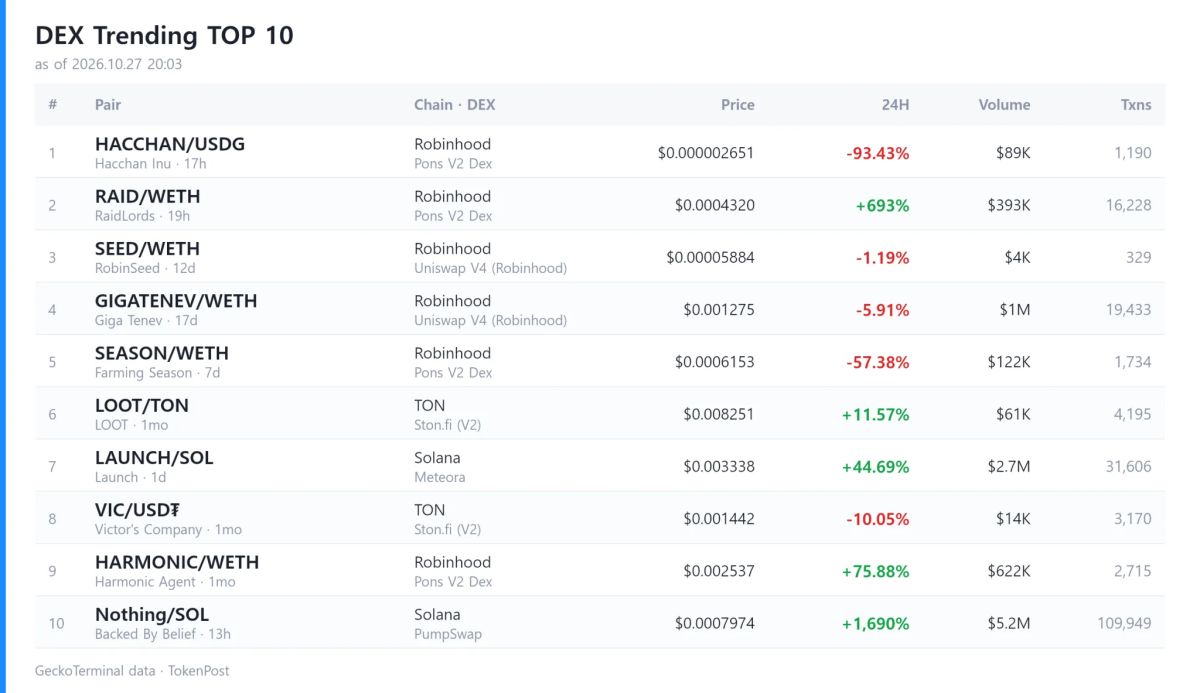Click the price $0.003338
The width and height of the screenshot is (1200, 693).
[x=719, y=466]
